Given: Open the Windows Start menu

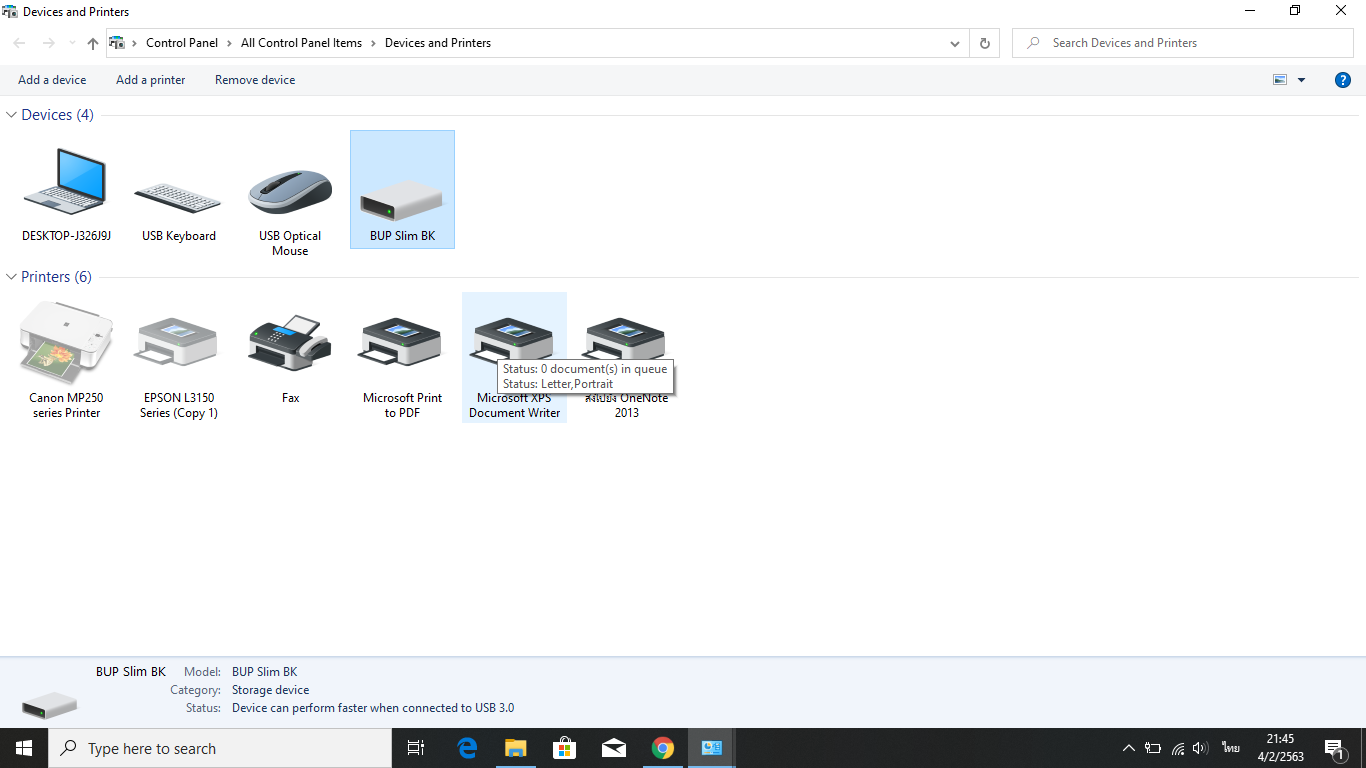Looking at the screenshot, I should point(24,748).
